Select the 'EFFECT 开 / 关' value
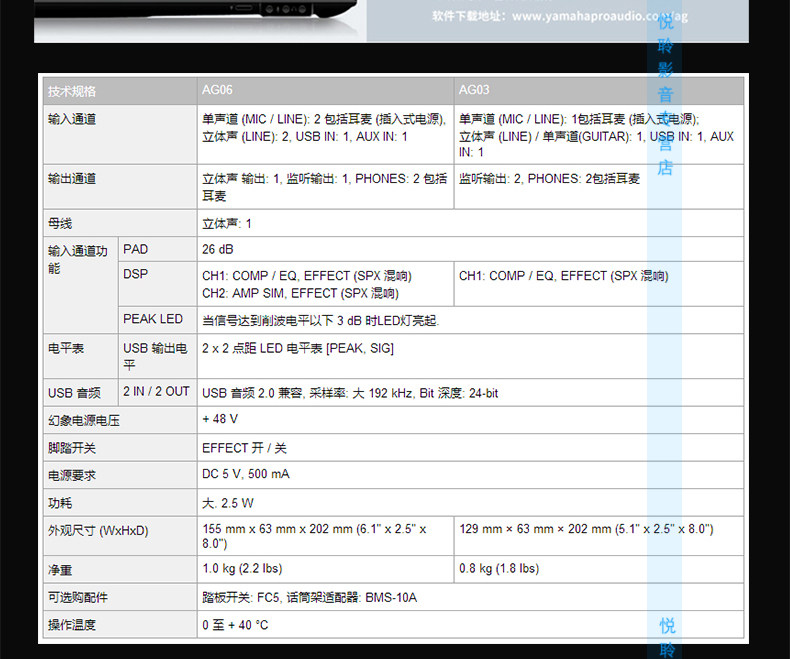790x659 pixels. coord(244,448)
